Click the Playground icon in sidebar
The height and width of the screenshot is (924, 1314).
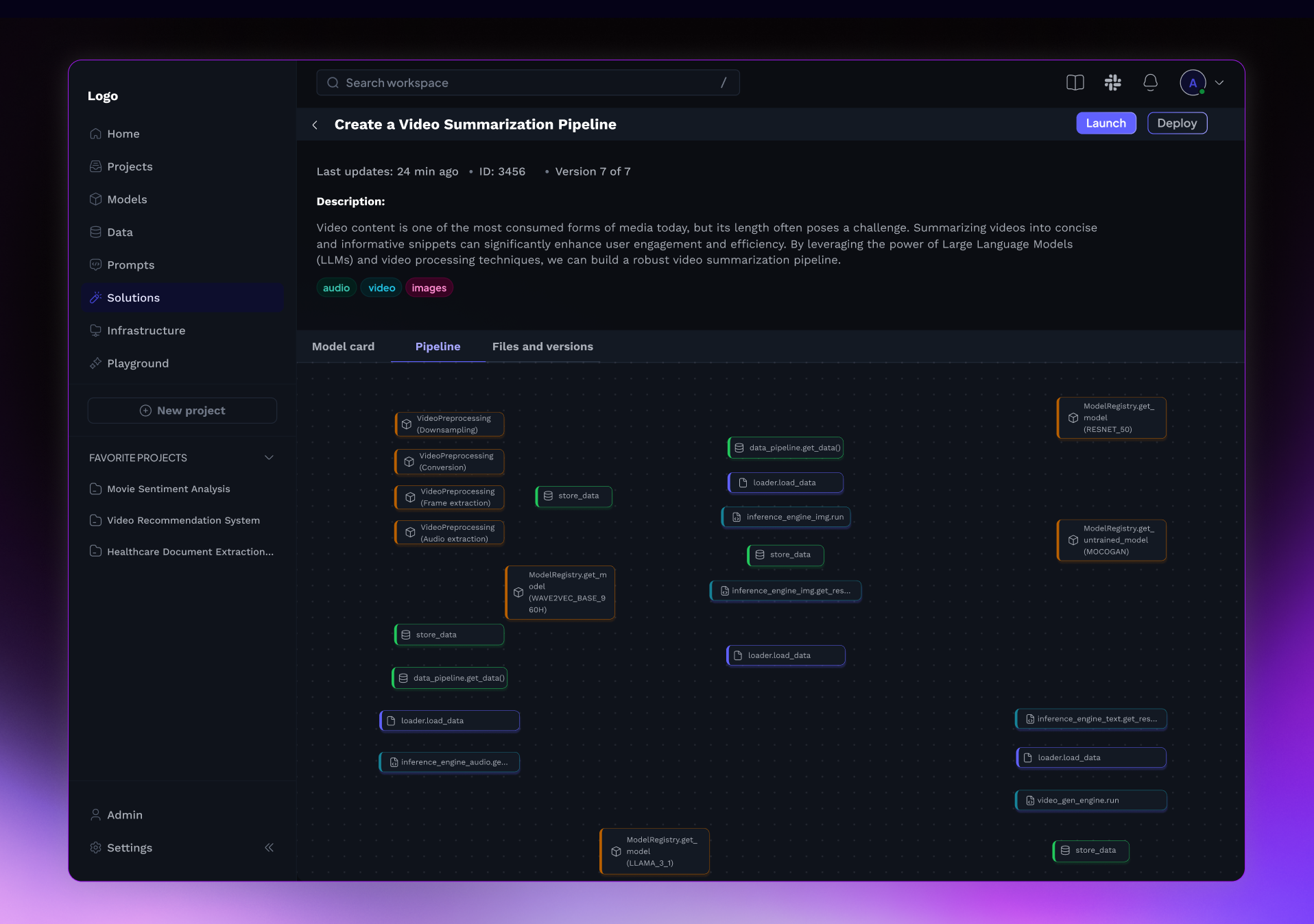point(96,363)
